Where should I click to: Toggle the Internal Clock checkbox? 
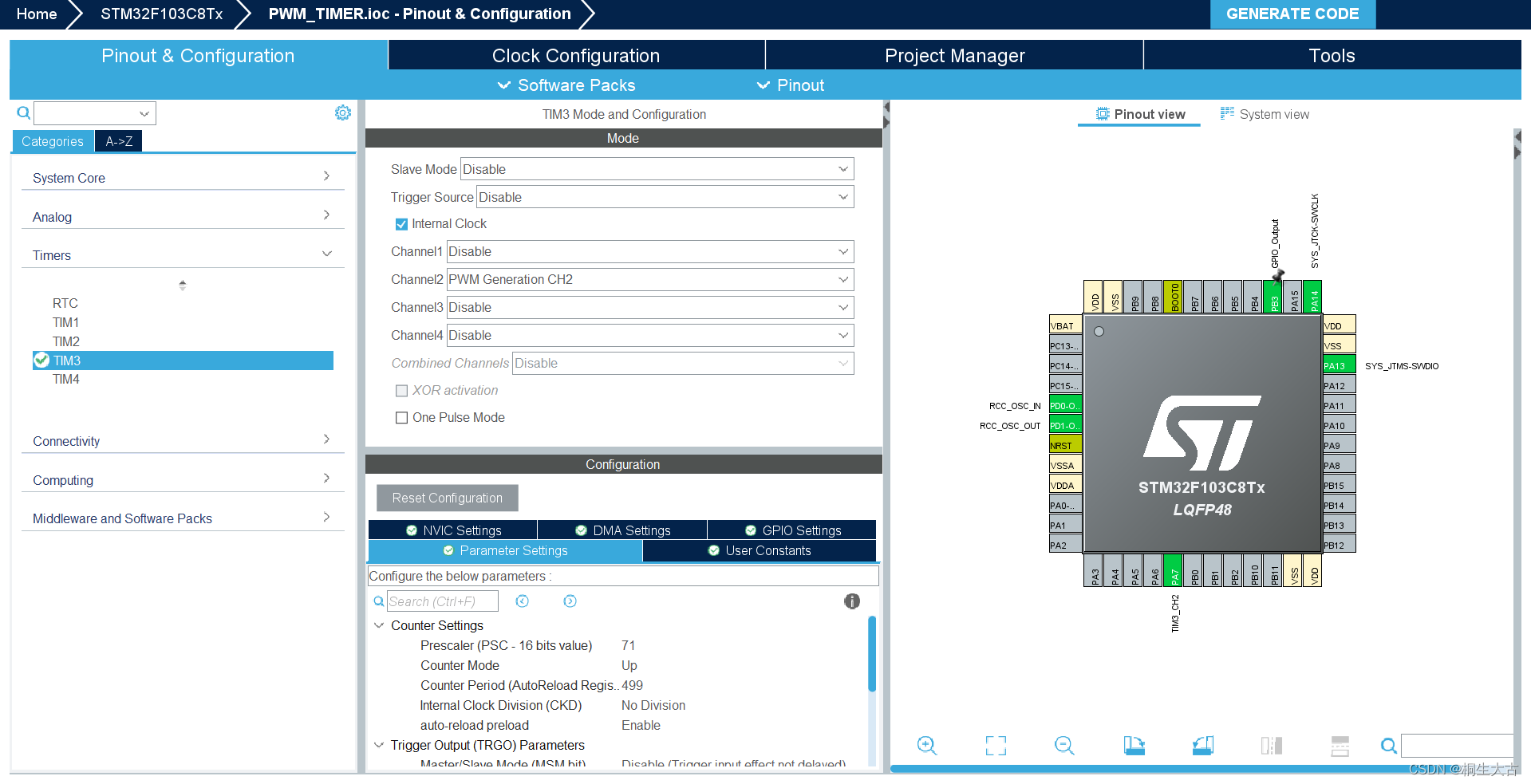401,224
